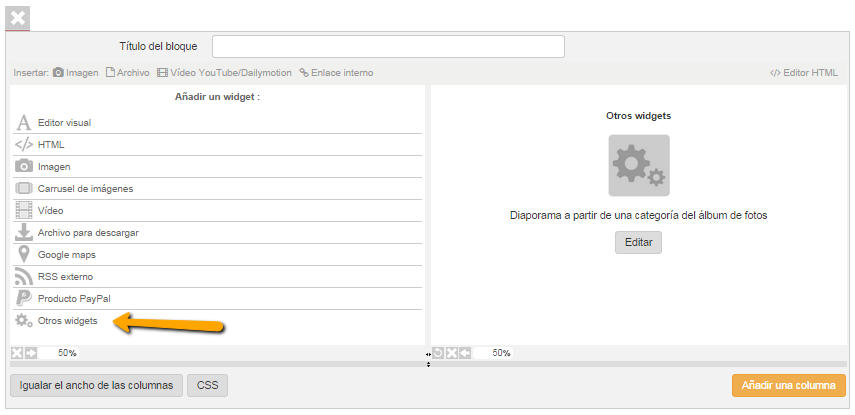The image size is (855, 415).
Task: Click the 'Añadir un widget :' heading
Action: point(217,97)
